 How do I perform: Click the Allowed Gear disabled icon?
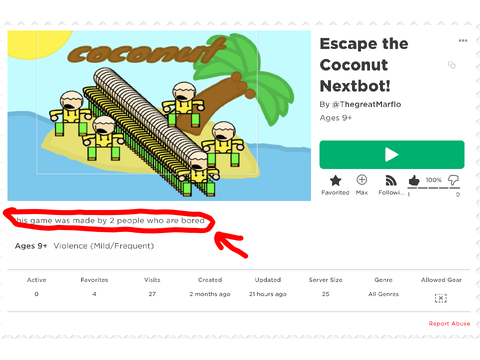[441, 298]
